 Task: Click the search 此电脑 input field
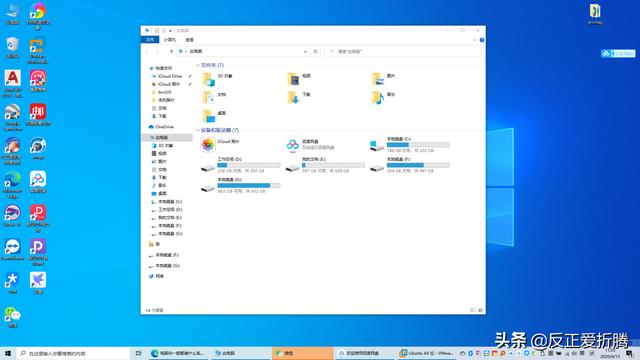(x=404, y=51)
